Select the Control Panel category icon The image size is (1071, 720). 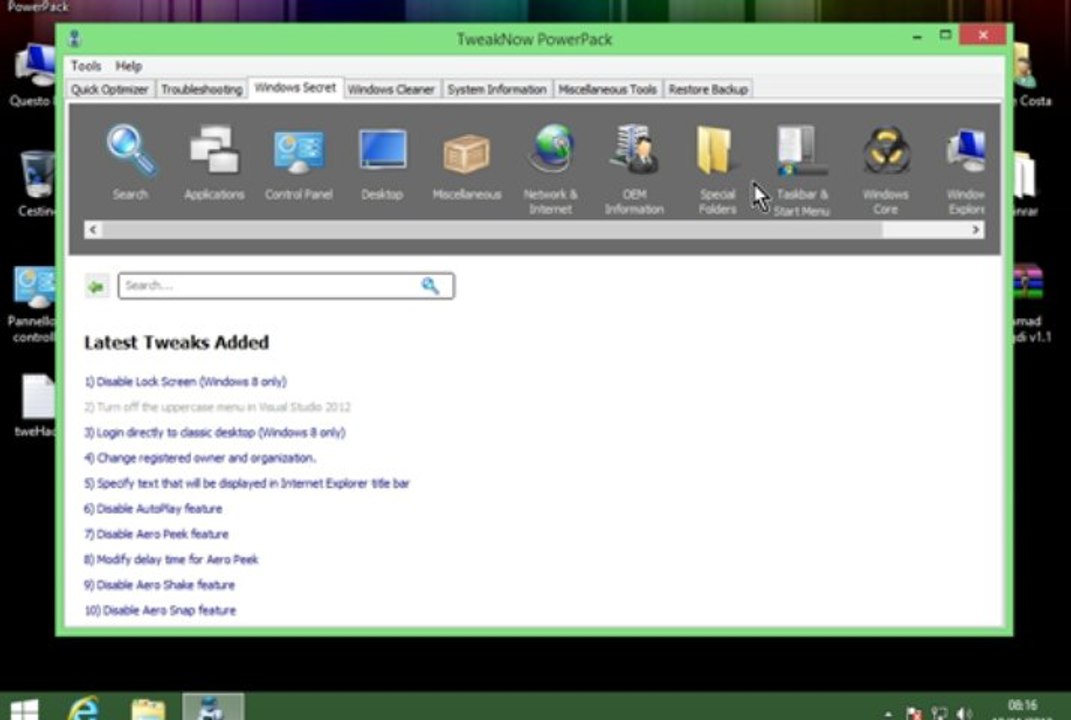(298, 163)
